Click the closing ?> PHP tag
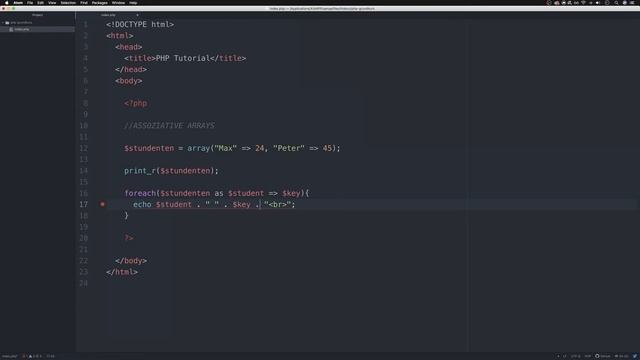 pyautogui.click(x=129, y=238)
